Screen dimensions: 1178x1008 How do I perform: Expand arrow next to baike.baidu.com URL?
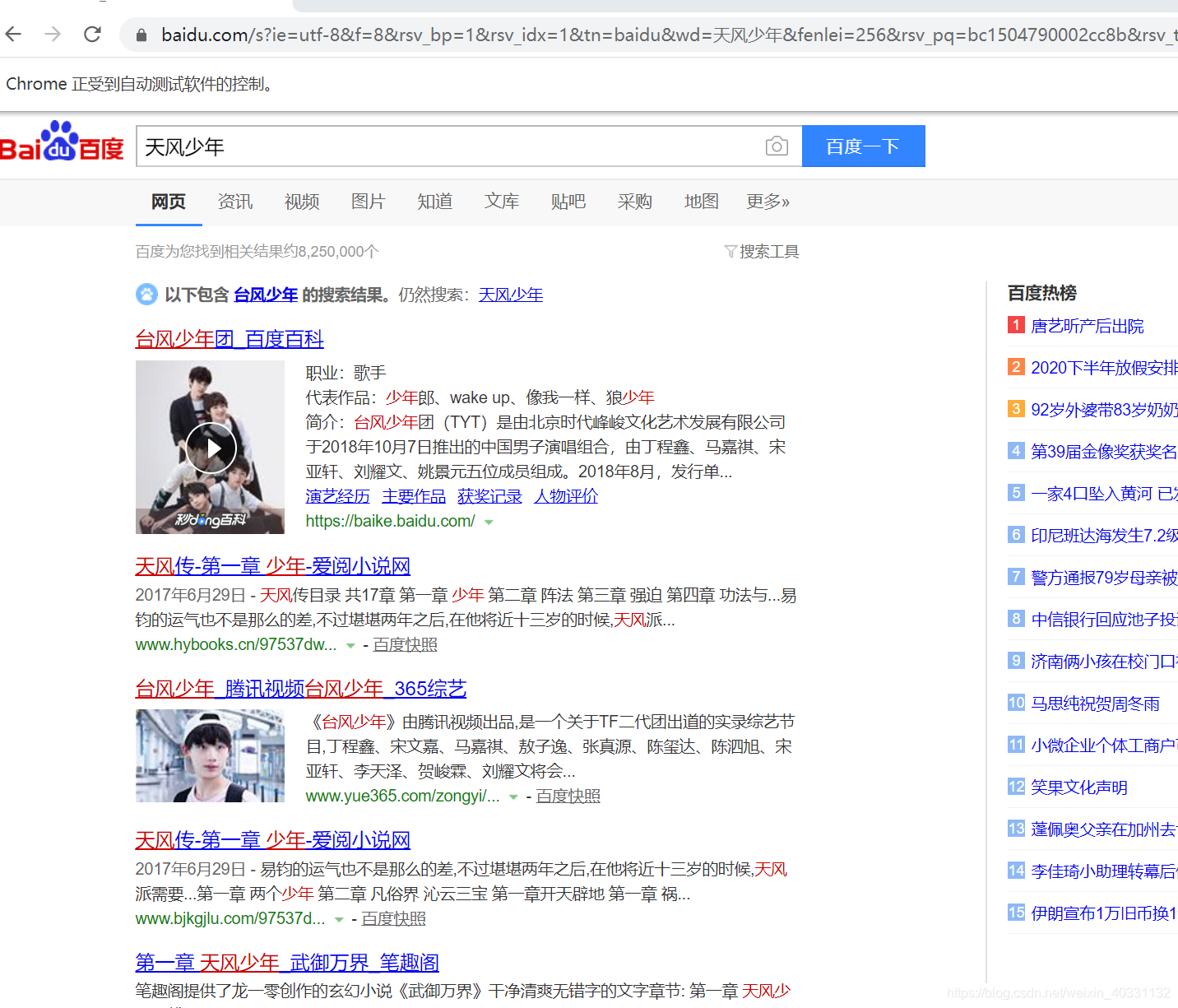pyautogui.click(x=489, y=523)
